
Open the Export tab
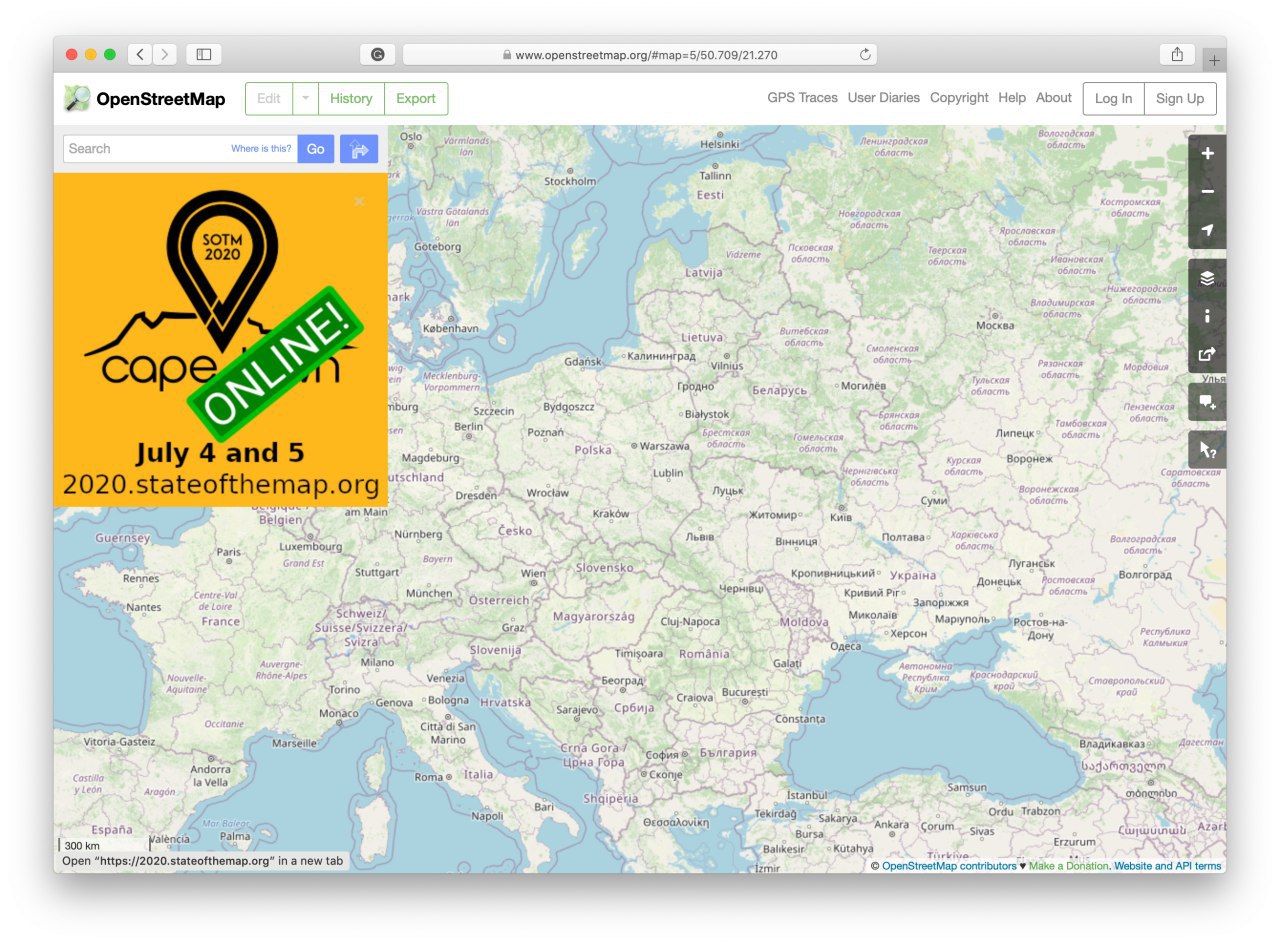(416, 98)
